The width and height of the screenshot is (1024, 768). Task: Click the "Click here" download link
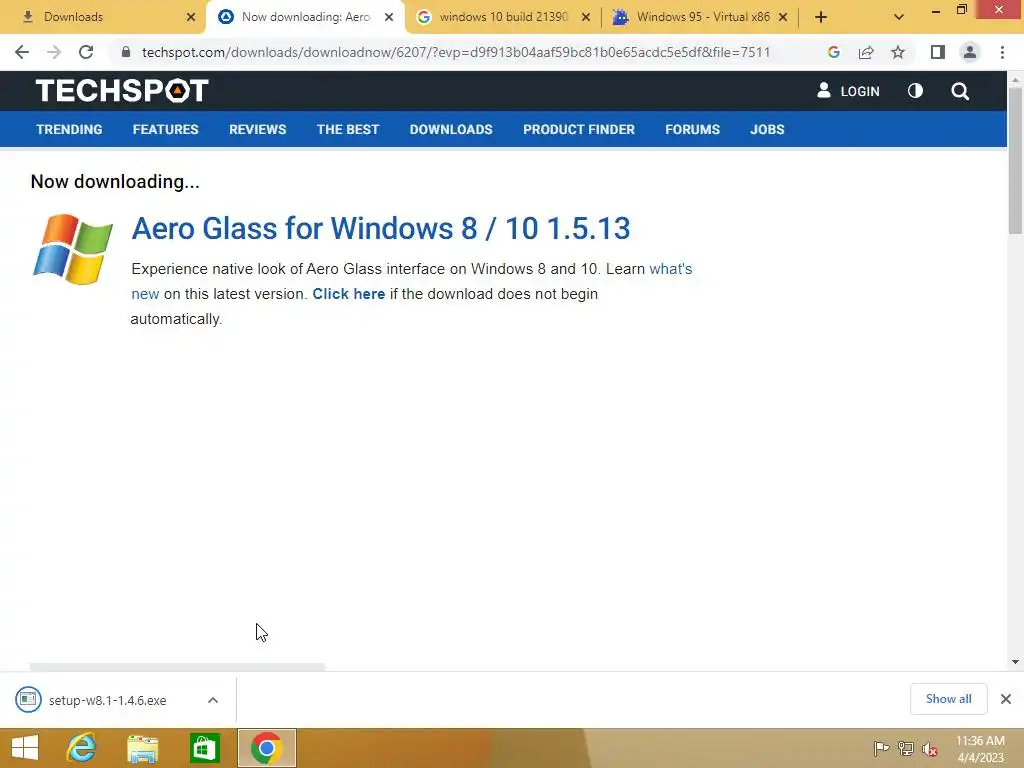point(349,294)
